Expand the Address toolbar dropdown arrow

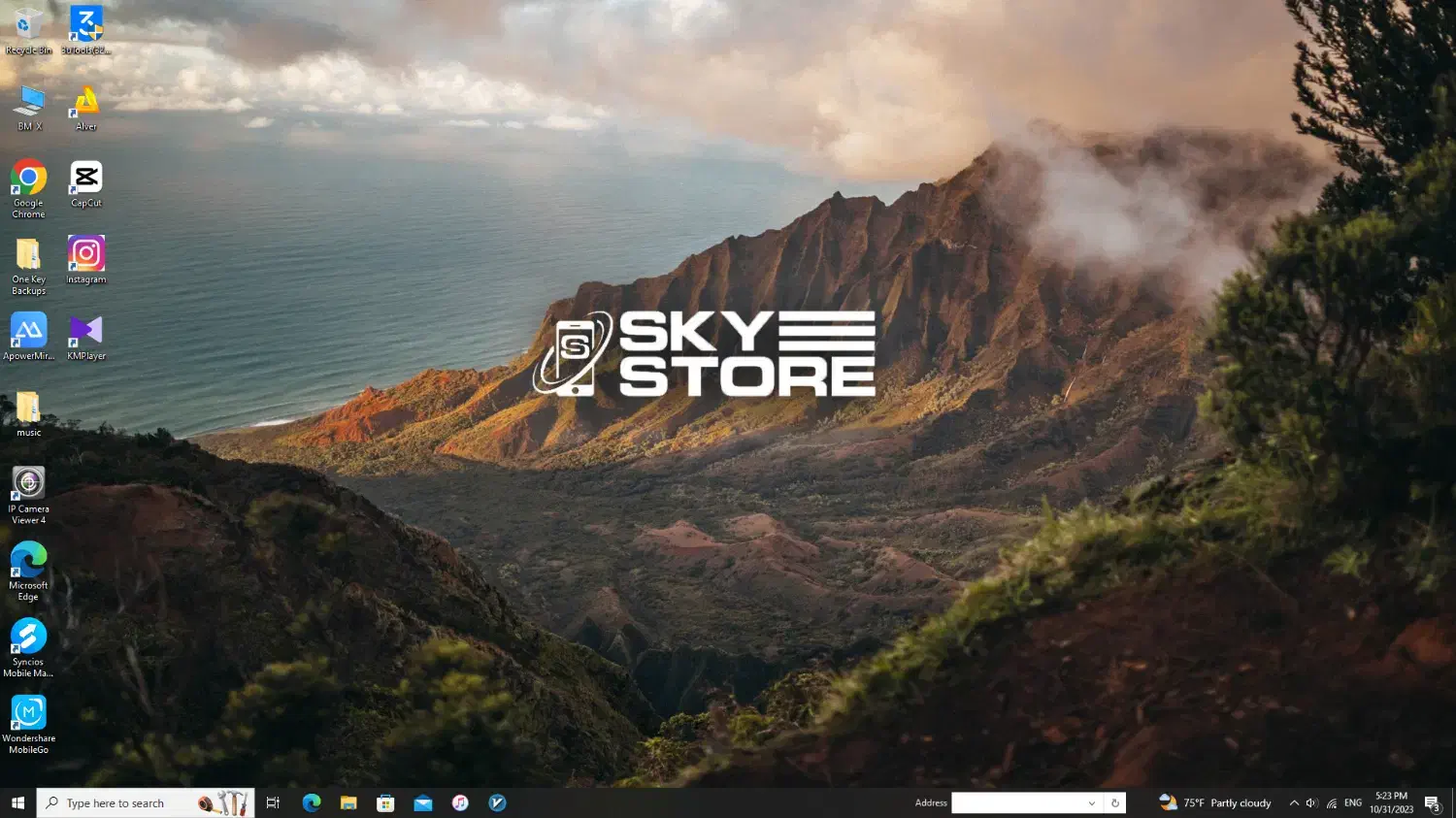click(1092, 802)
